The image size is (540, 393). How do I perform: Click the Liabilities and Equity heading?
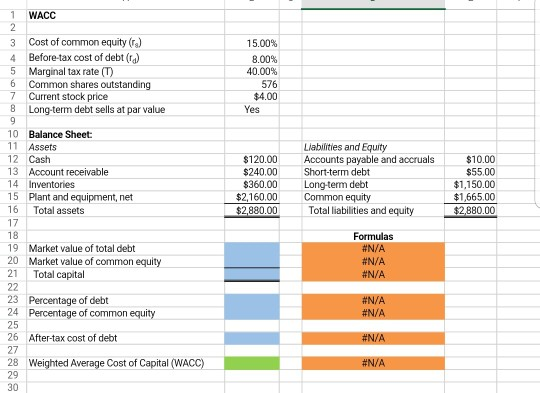click(x=345, y=147)
